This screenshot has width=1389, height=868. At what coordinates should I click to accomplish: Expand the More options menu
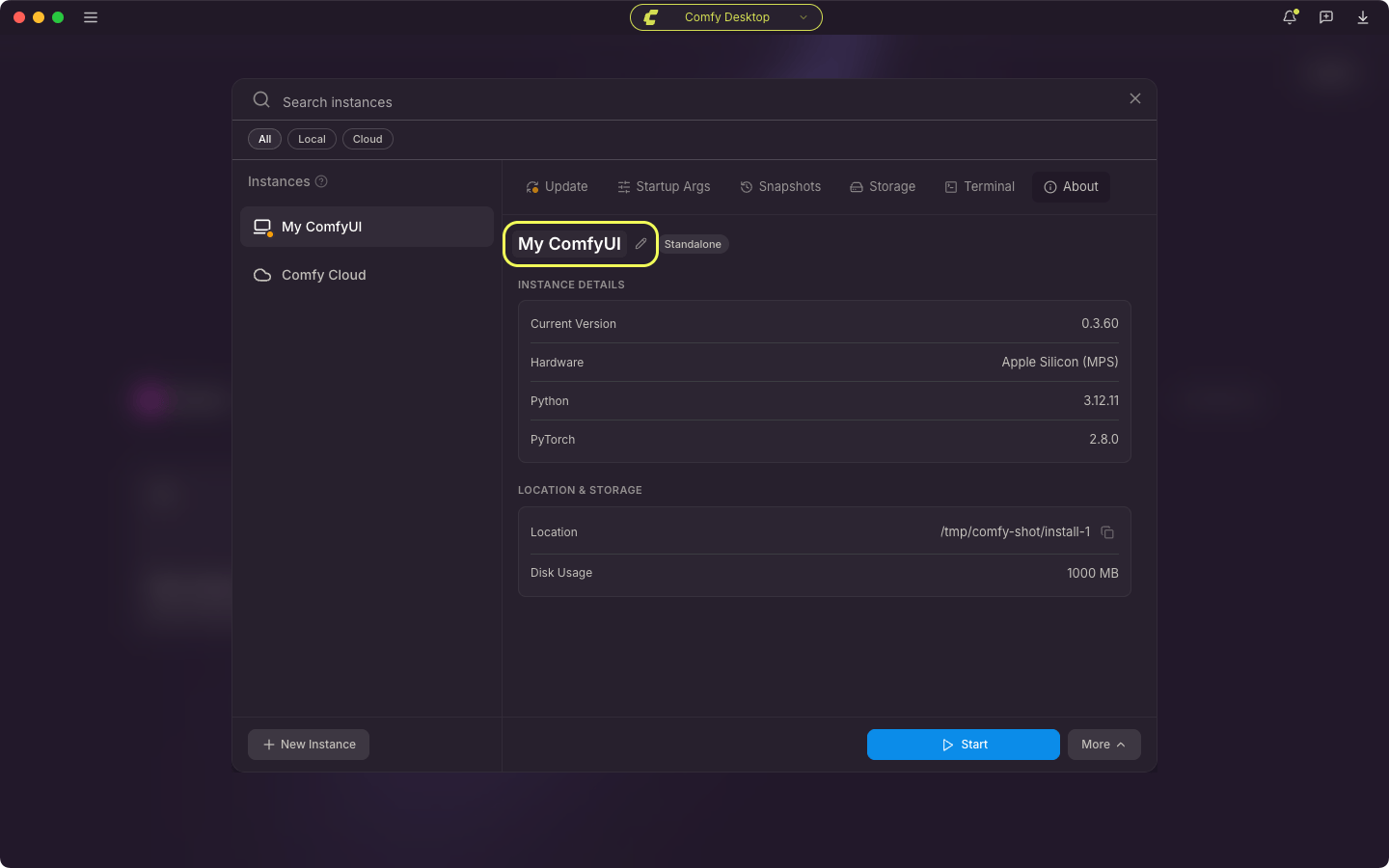pos(1103,745)
